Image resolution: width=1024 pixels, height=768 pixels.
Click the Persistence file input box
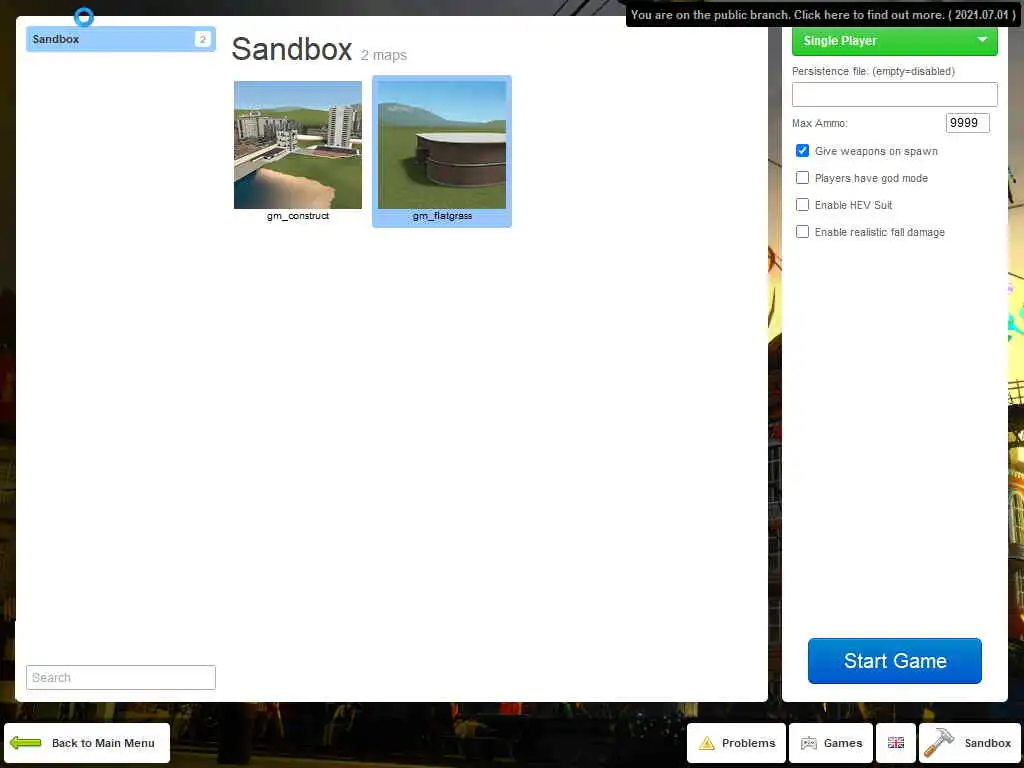[895, 95]
